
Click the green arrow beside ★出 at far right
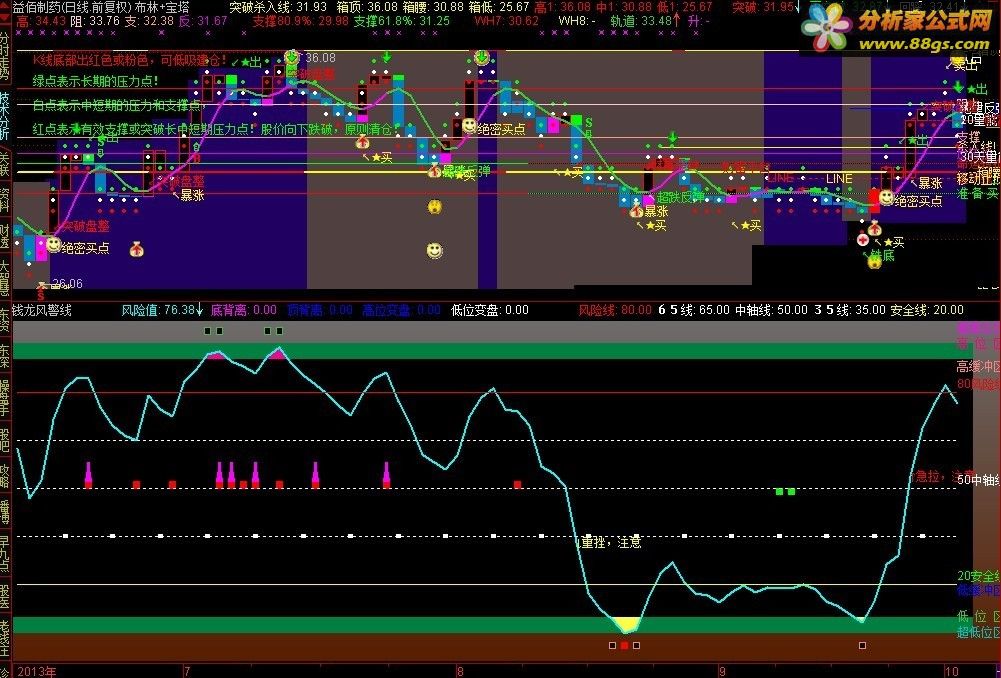pyautogui.click(x=958, y=88)
